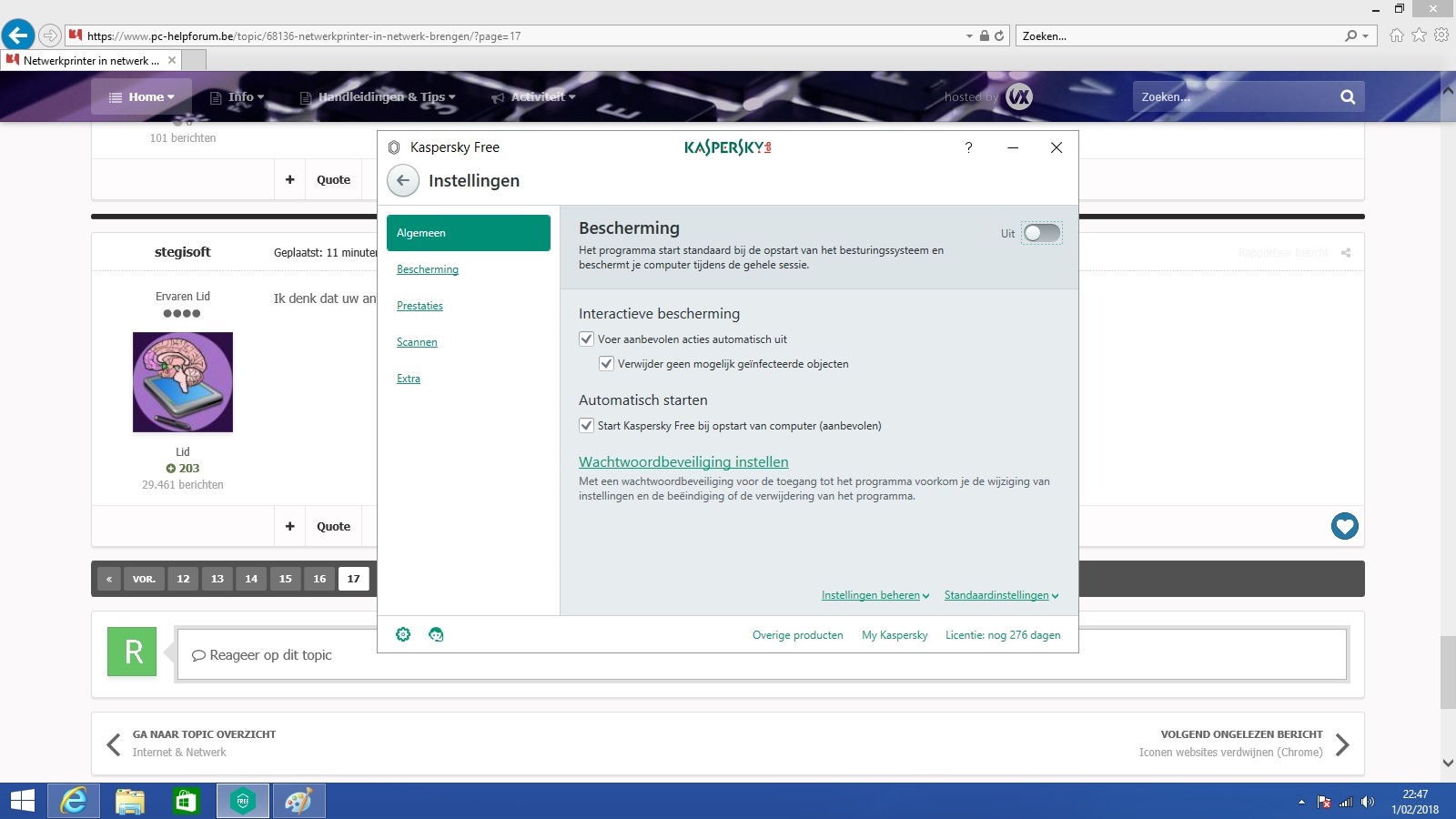1456x819 pixels.
Task: Click Quote button under stegisoft post
Action: (x=333, y=526)
